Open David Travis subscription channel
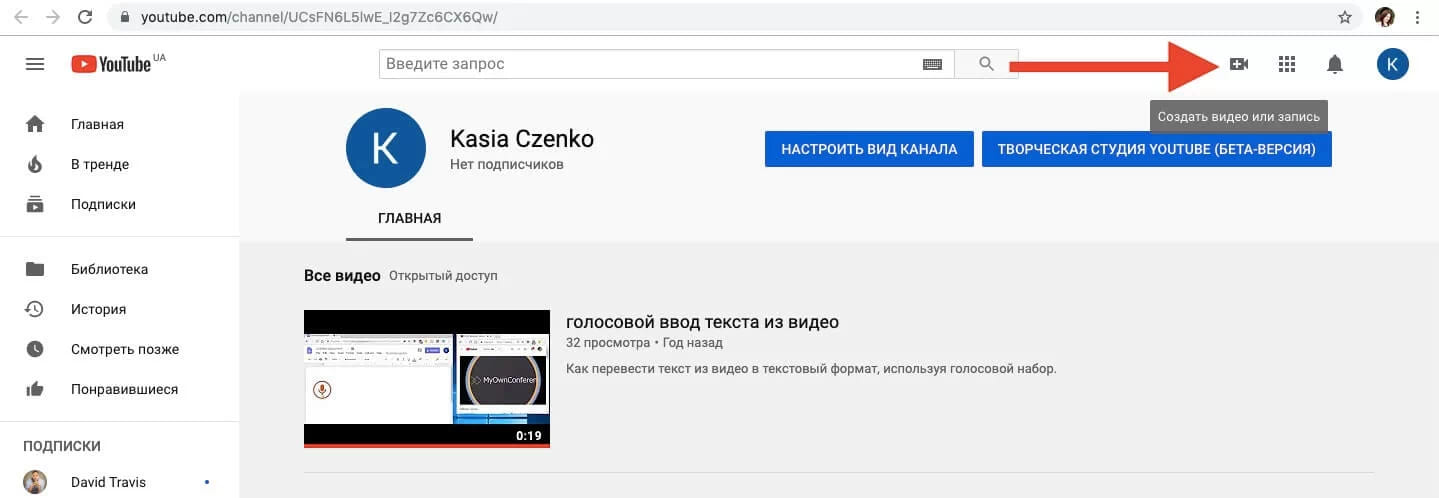This screenshot has height=498, width=1439. pyautogui.click(x=120, y=482)
